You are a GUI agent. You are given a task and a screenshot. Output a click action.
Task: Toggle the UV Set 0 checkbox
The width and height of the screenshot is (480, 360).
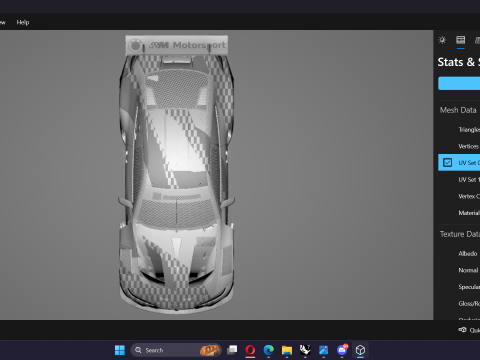click(447, 163)
